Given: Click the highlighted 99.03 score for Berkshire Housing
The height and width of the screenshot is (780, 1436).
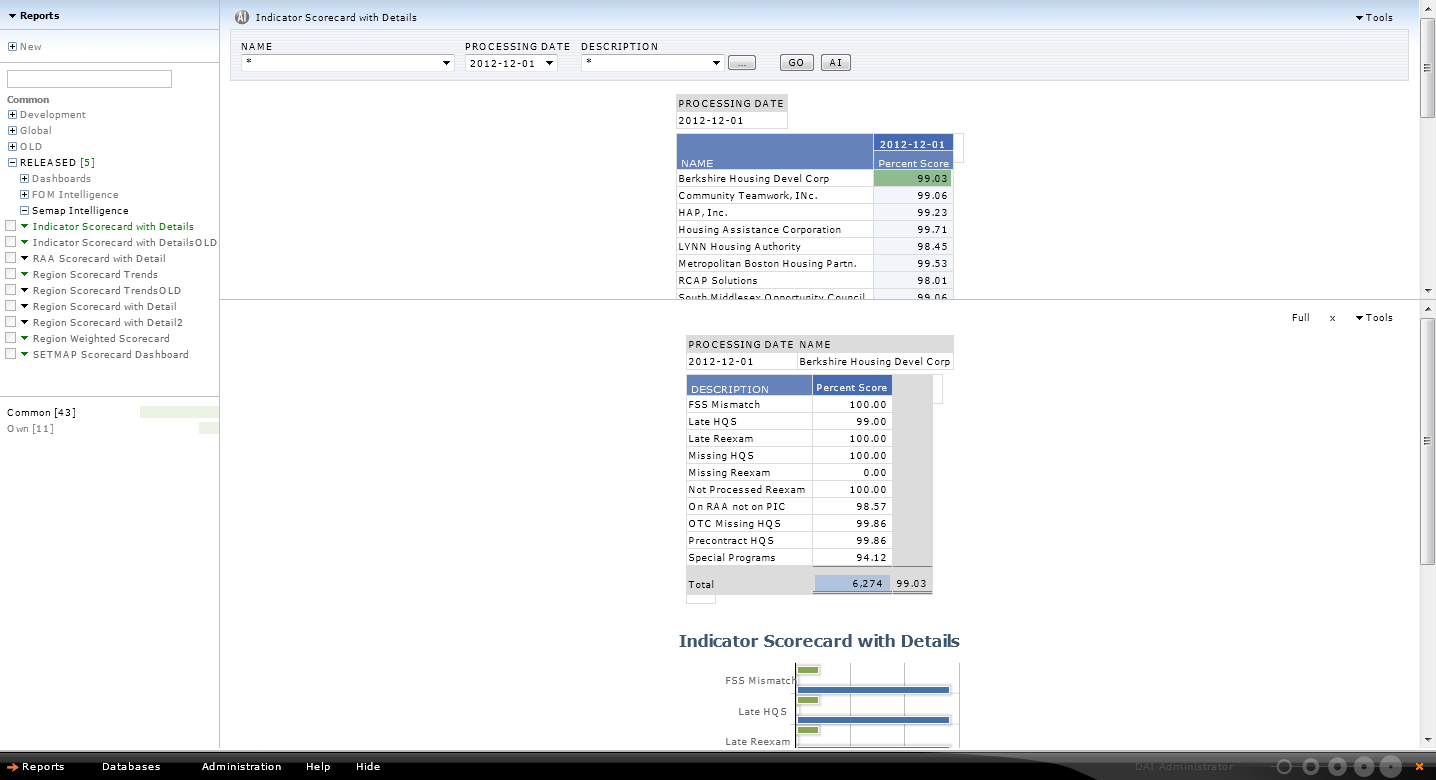Looking at the screenshot, I should 913,179.
